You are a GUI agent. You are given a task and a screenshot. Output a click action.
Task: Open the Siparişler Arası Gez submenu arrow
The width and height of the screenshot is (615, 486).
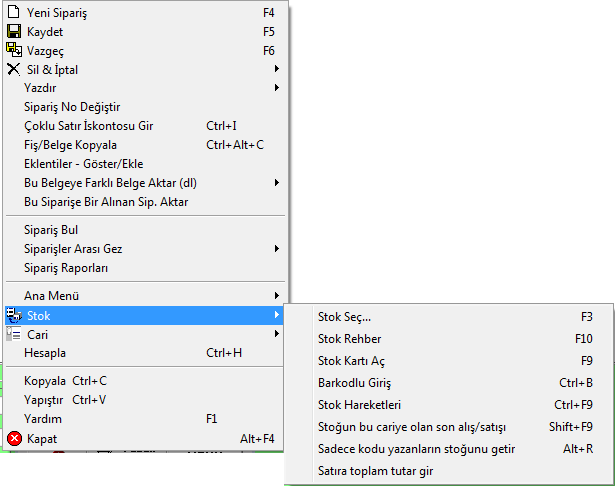277,249
